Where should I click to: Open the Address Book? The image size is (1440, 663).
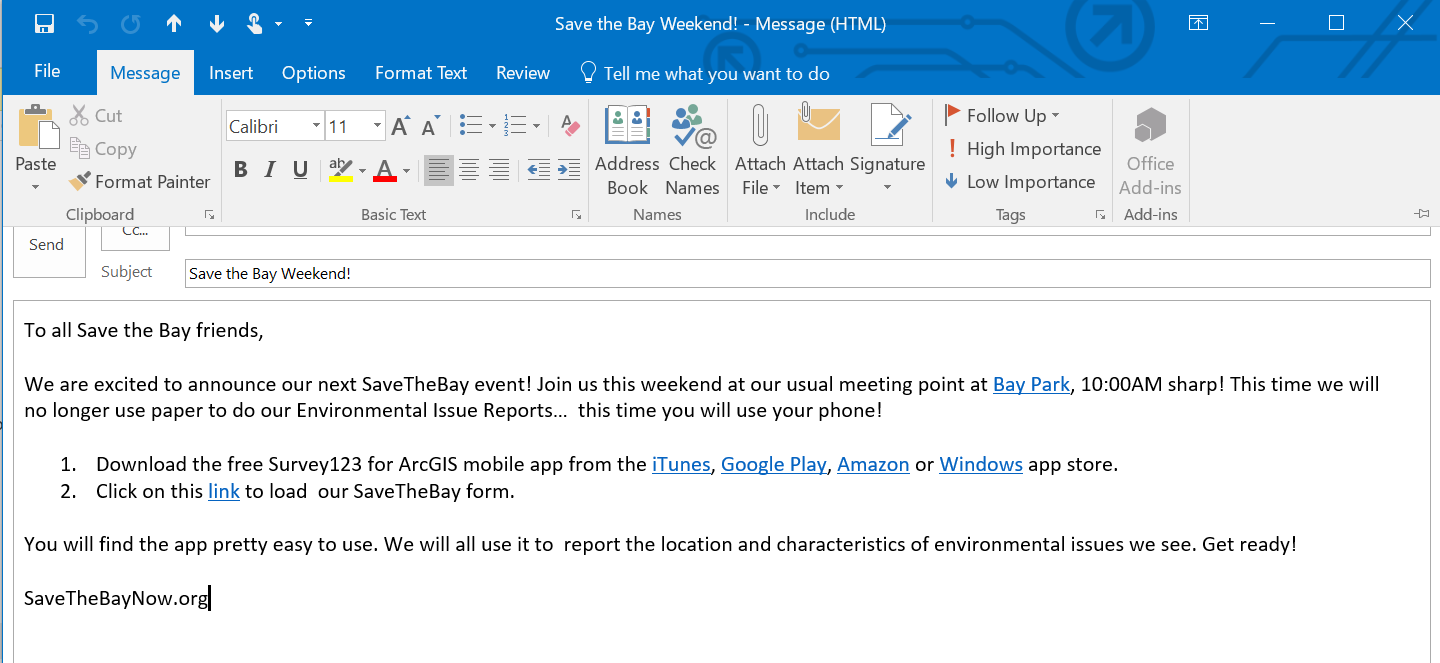(627, 150)
